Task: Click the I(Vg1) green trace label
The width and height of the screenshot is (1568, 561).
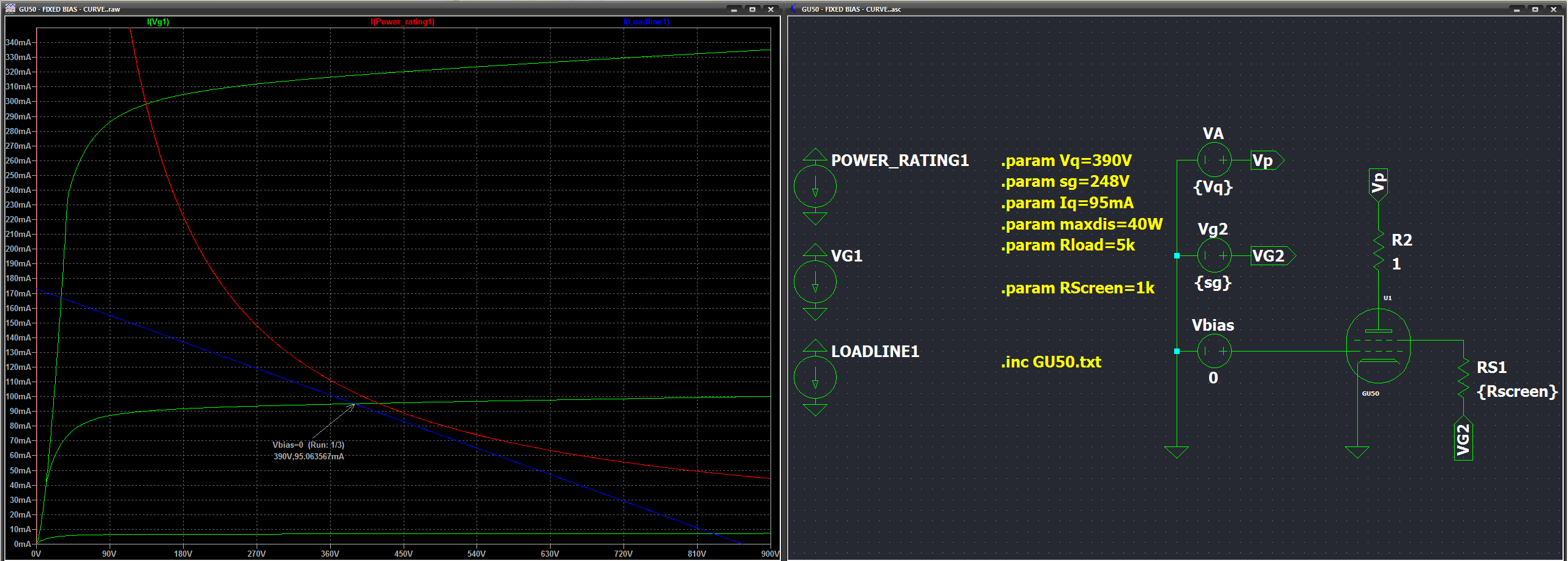Action: tap(158, 21)
